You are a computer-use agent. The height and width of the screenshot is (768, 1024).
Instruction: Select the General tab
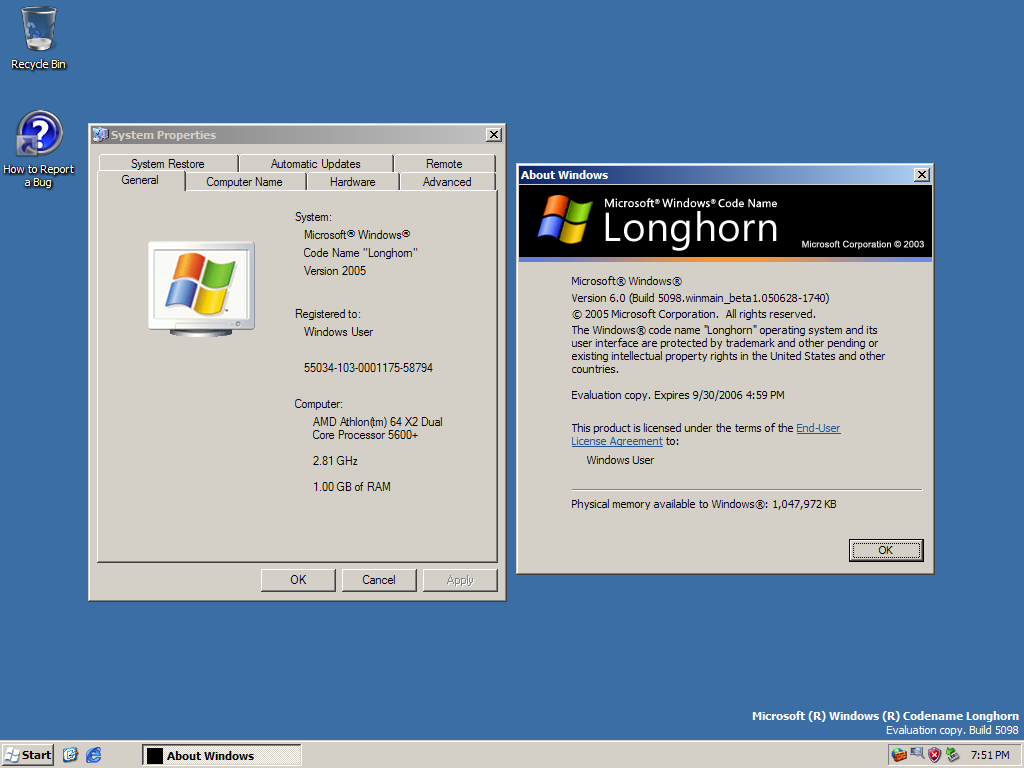pyautogui.click(x=140, y=180)
